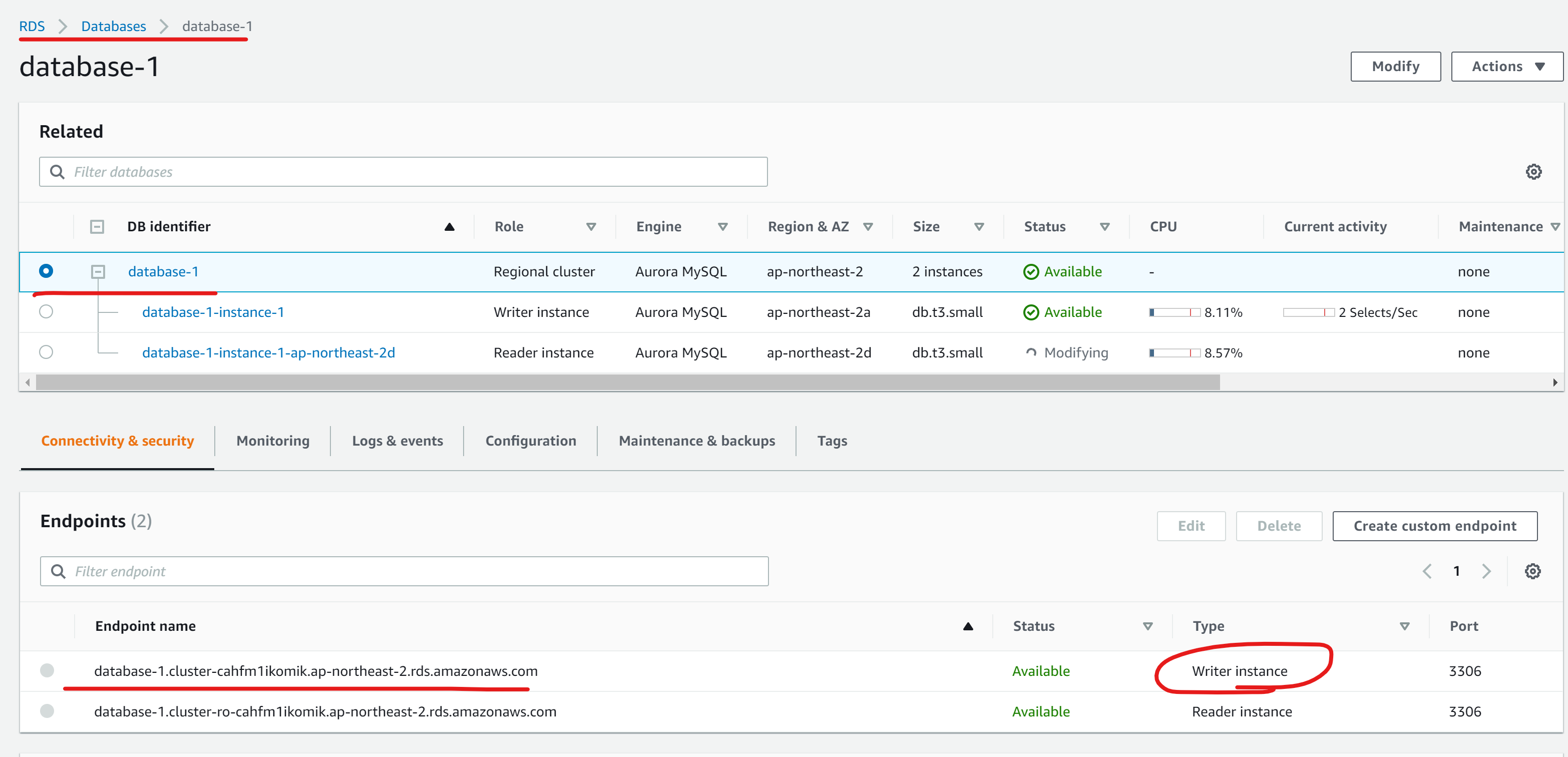Image resolution: width=1568 pixels, height=757 pixels.
Task: Click the cluster-ro reader endpoint name
Action: tap(325, 711)
